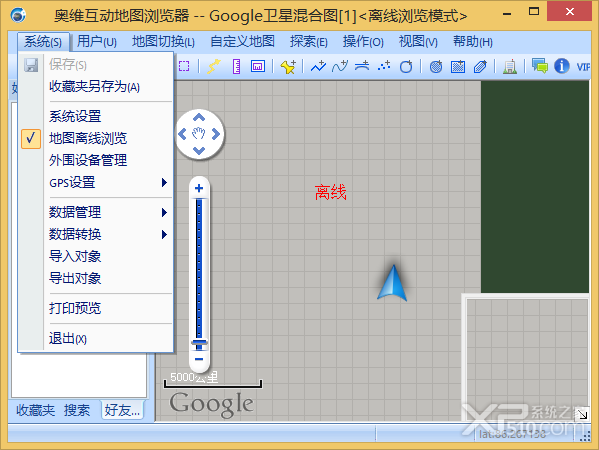This screenshot has height=450, width=599.
Task: Click the hand icon in pan control
Action: pos(199,134)
